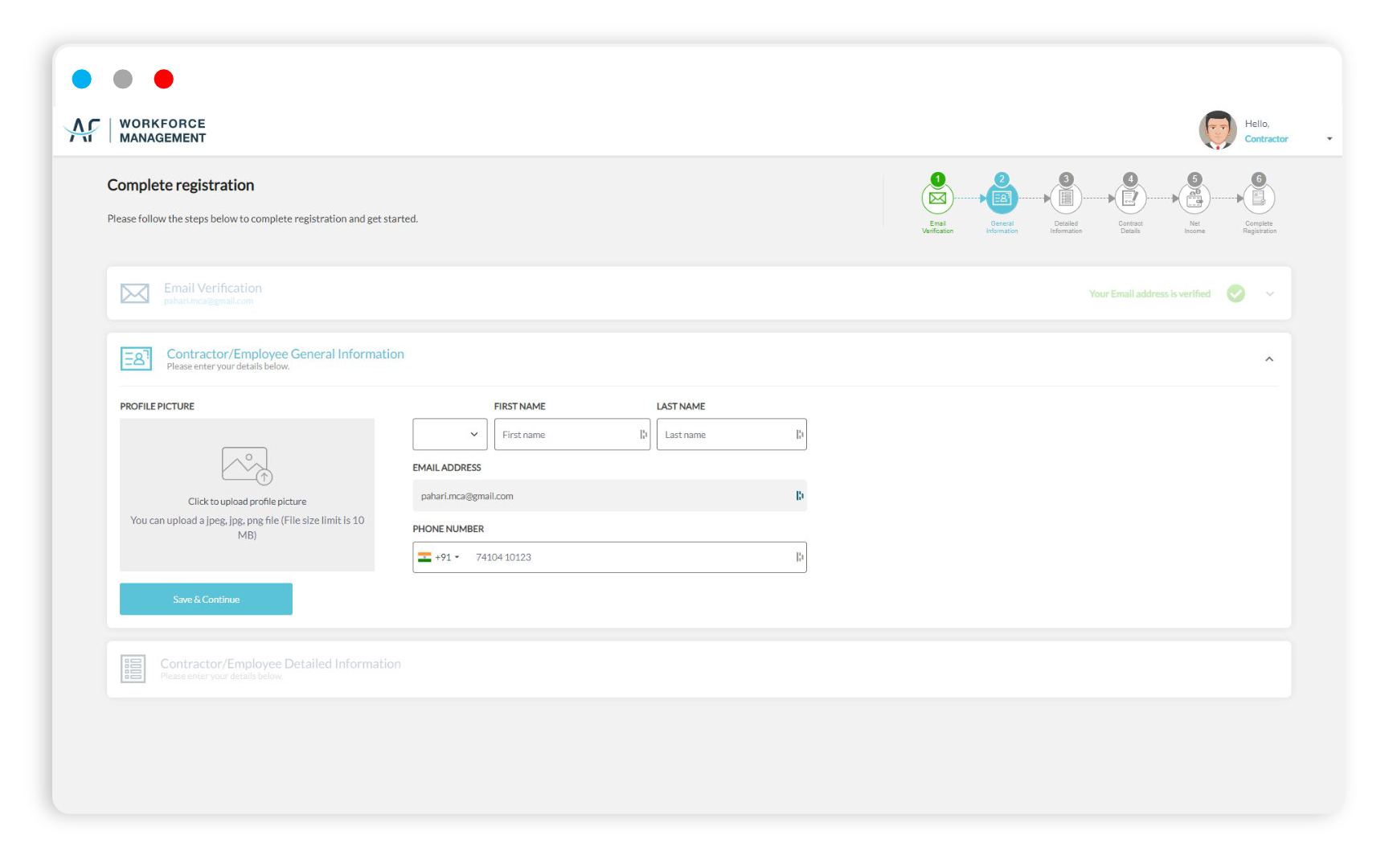Open the envelope icon beside Email Verification

coord(134,293)
